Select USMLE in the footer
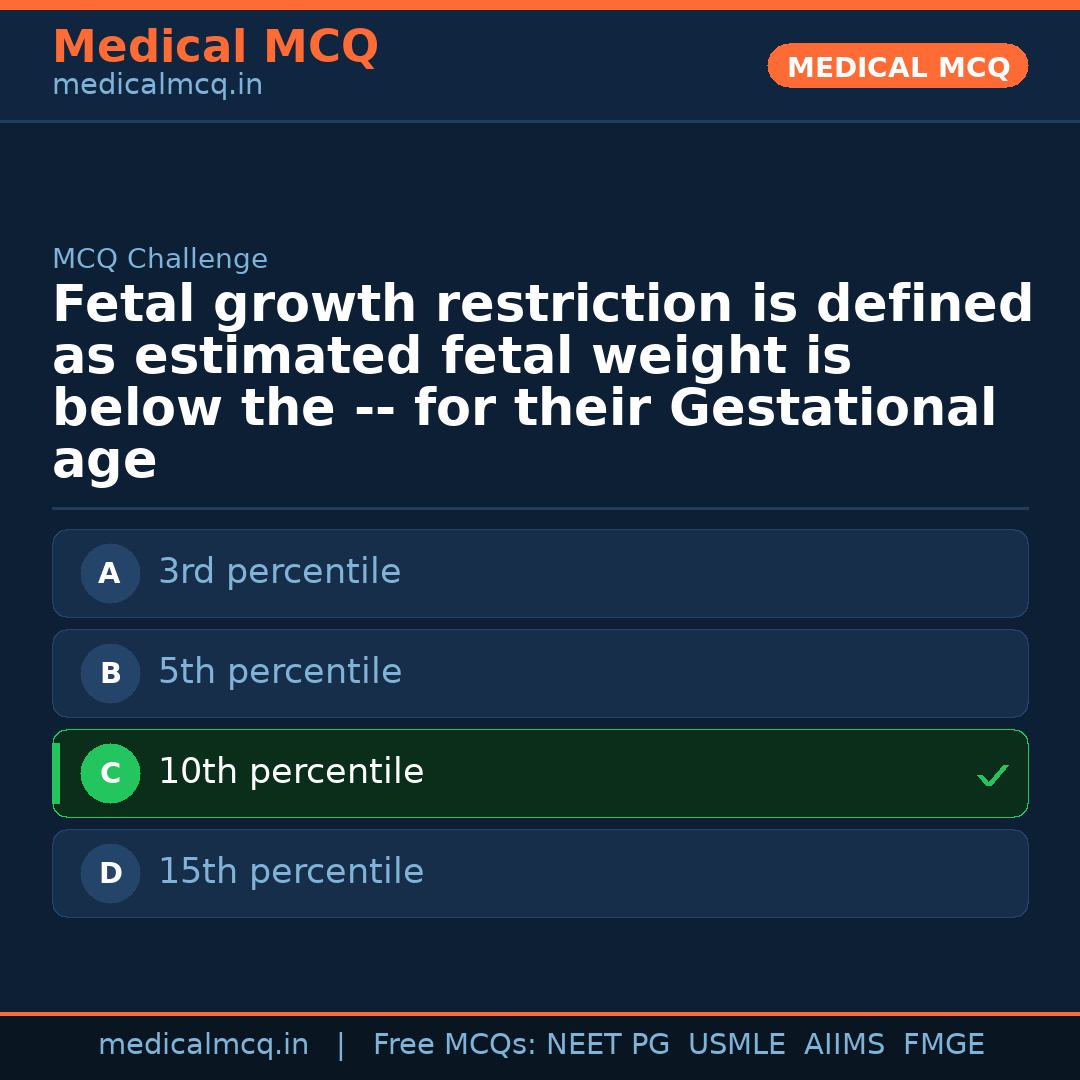 736,1045
